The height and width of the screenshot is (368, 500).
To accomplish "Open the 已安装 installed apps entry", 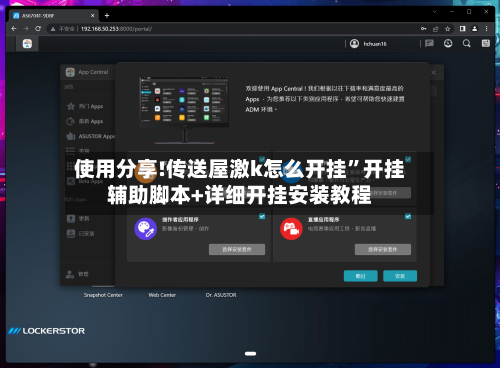I will (80, 234).
